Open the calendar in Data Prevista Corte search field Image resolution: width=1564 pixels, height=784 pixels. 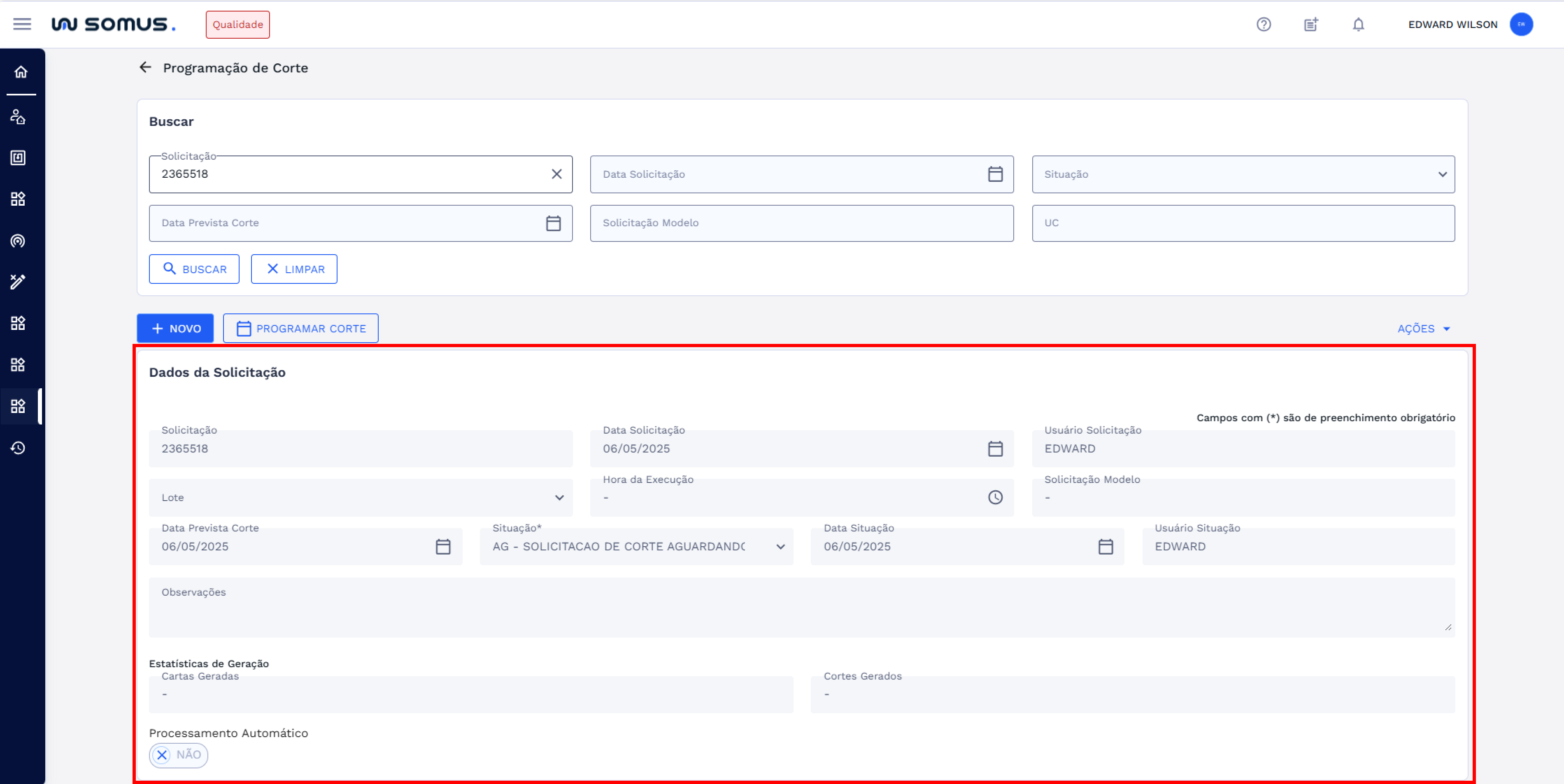[552, 223]
